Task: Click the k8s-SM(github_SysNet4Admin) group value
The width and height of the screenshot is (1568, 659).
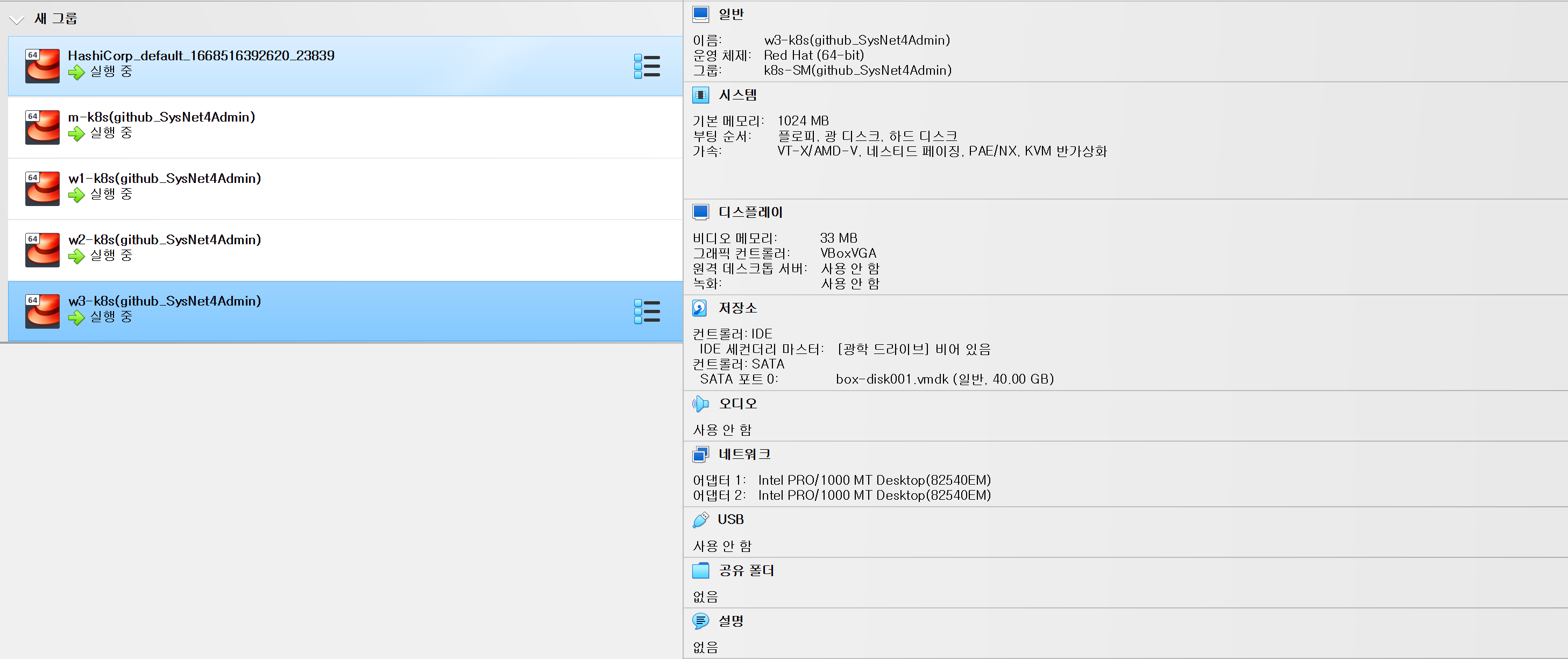Action: tap(857, 70)
